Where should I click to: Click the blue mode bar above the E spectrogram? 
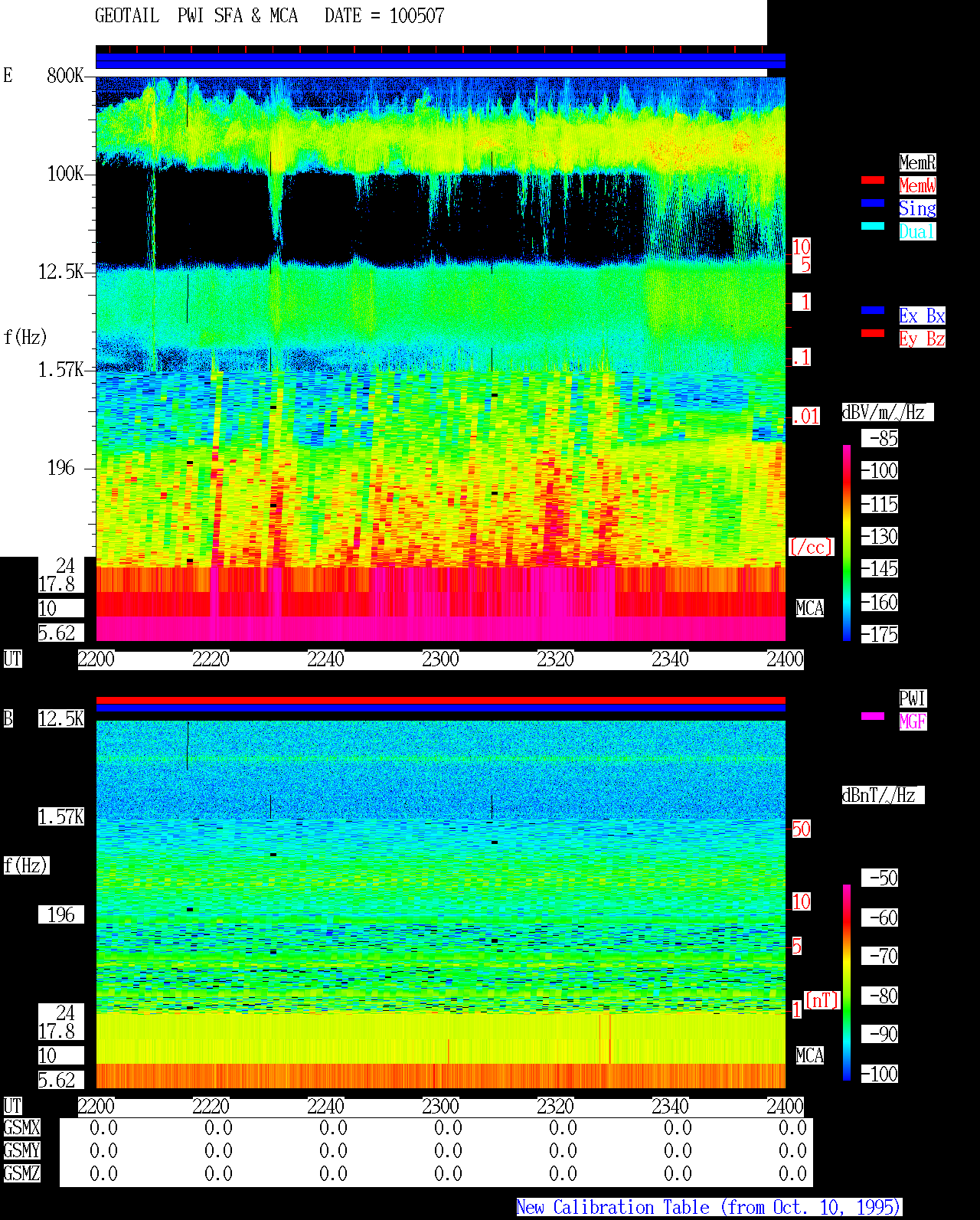pyautogui.click(x=440, y=61)
